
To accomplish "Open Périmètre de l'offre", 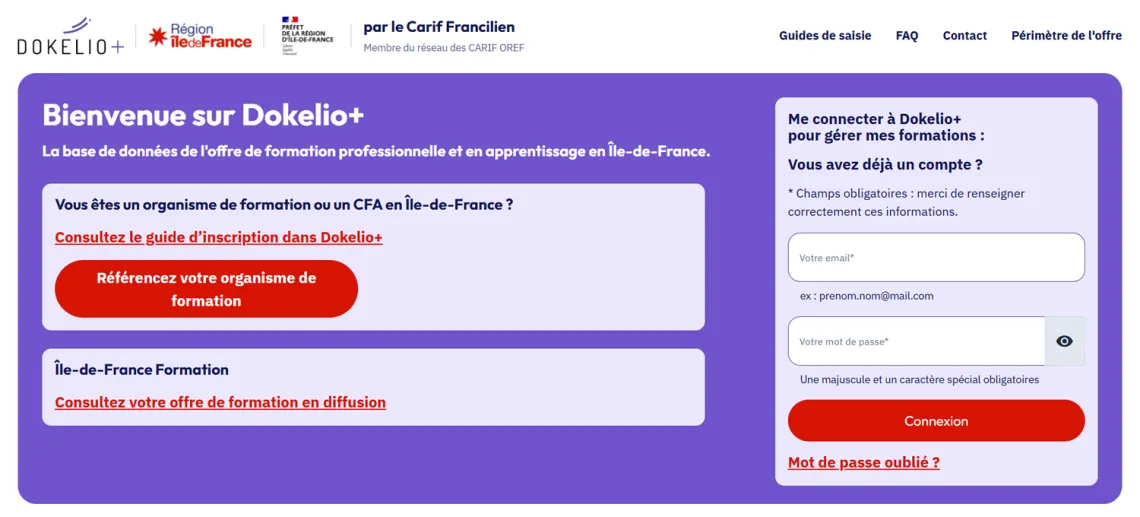I will (x=1066, y=36).
